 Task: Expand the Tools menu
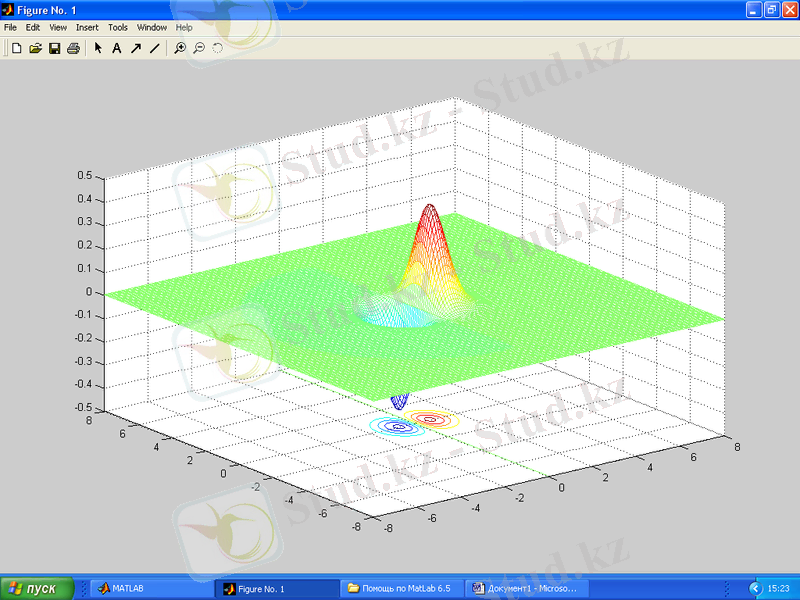[x=118, y=28]
